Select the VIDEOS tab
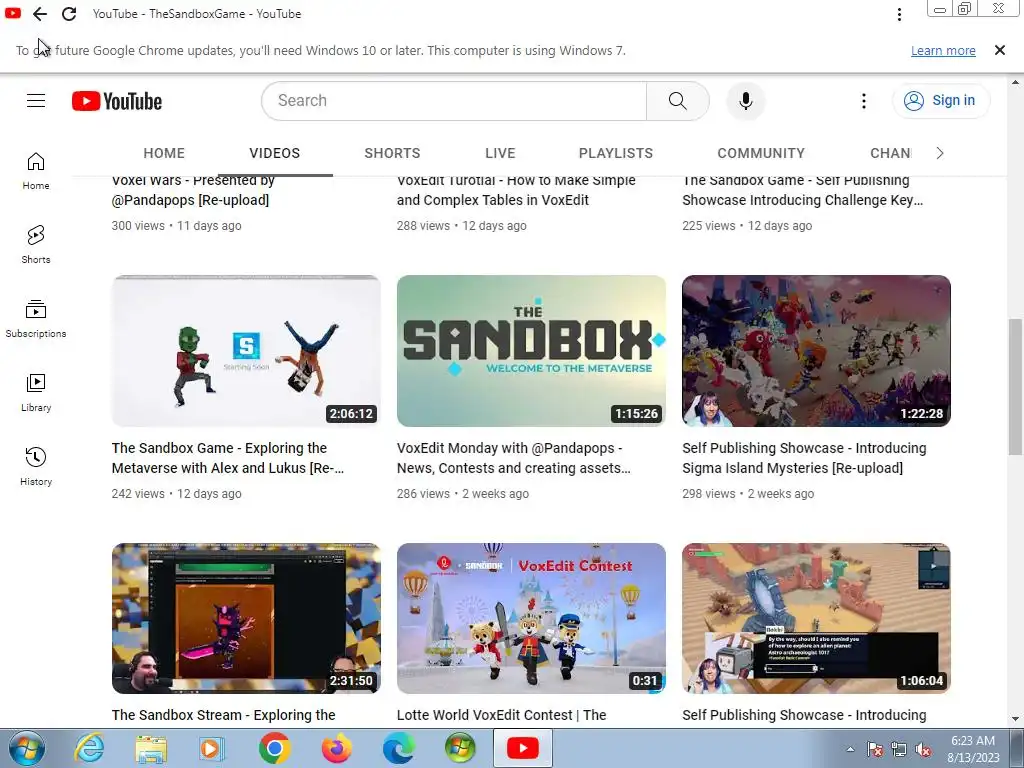Viewport: 1024px width, 768px height. [x=274, y=153]
